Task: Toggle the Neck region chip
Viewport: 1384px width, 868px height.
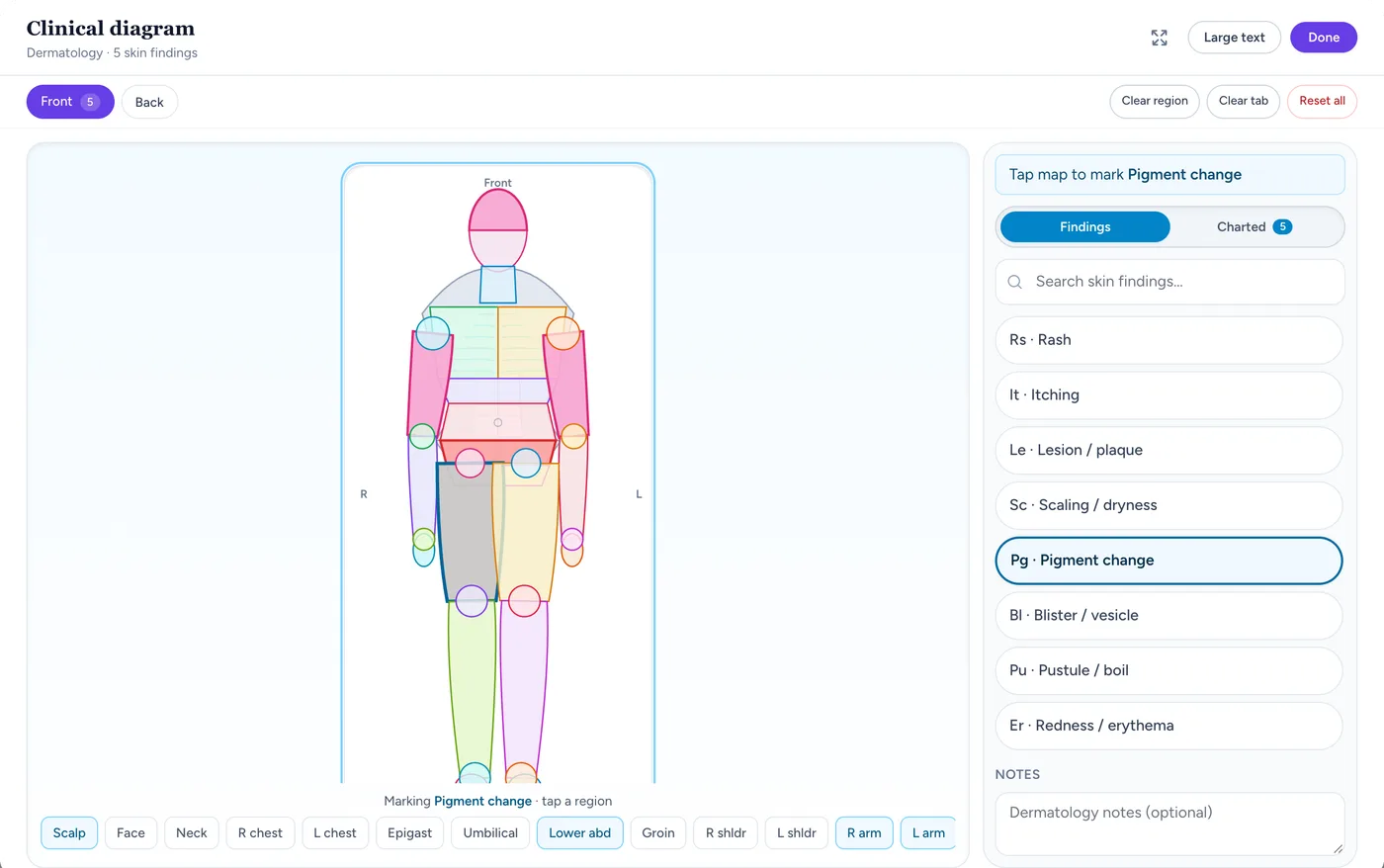Action: (192, 833)
